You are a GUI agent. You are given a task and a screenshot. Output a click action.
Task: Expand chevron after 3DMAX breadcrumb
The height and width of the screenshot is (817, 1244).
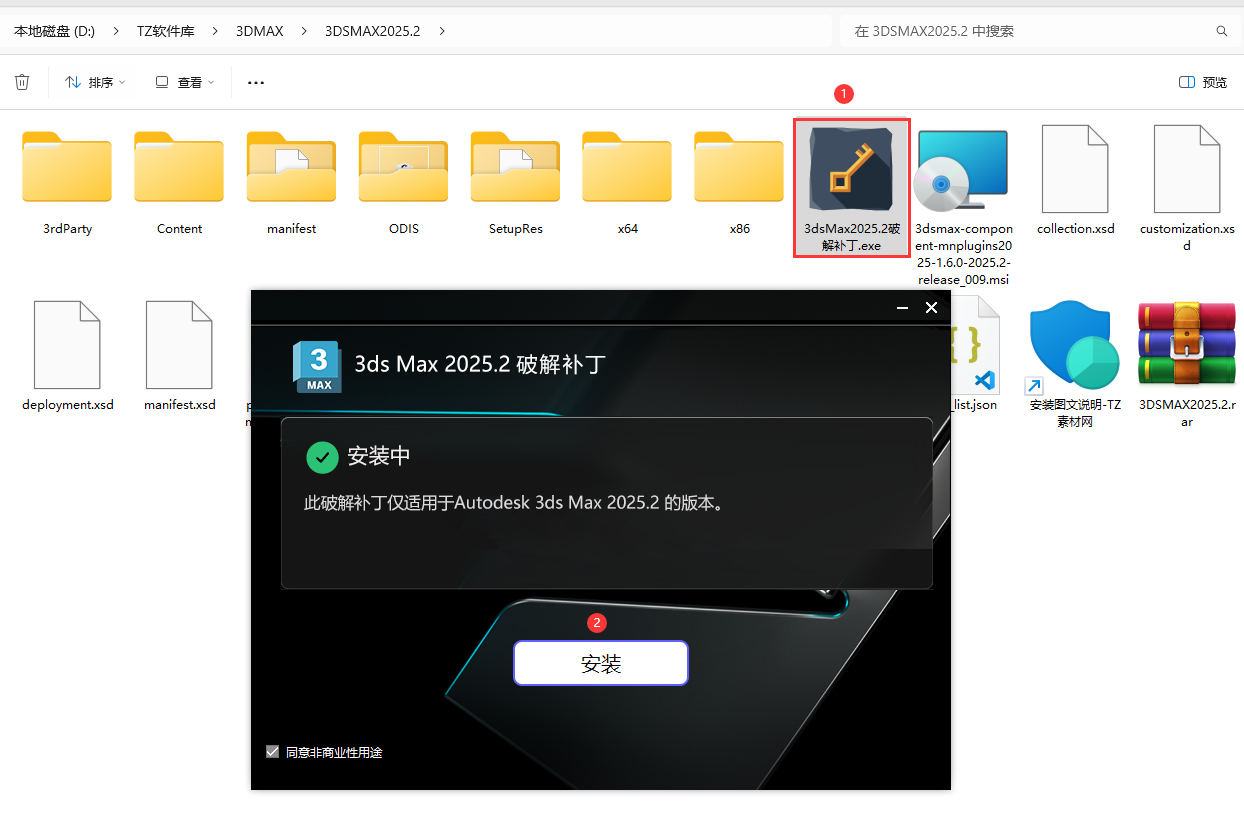(304, 31)
